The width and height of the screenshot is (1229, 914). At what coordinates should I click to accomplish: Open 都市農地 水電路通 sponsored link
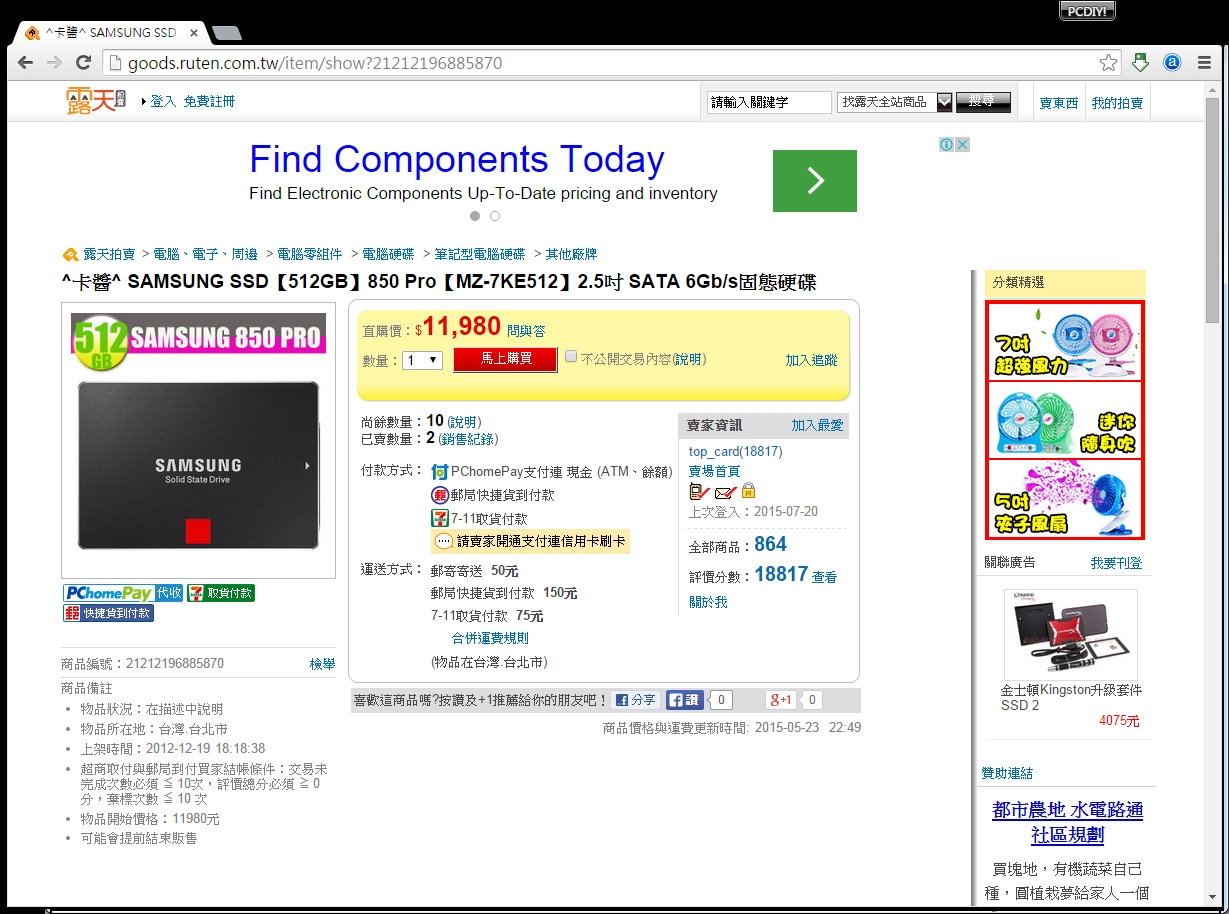click(1068, 822)
